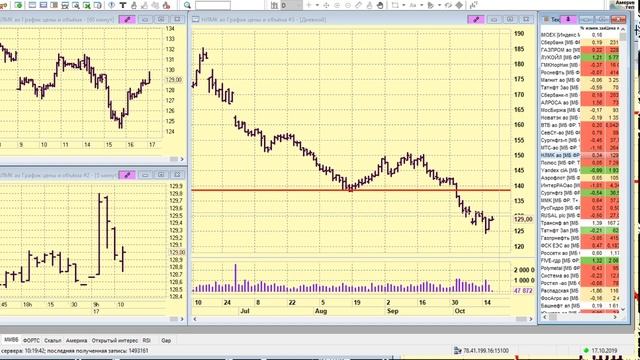This screenshot has height=360, width=640.
Task: Select the ЛУКОЙЛ row in quotes table
Action: [580, 58]
